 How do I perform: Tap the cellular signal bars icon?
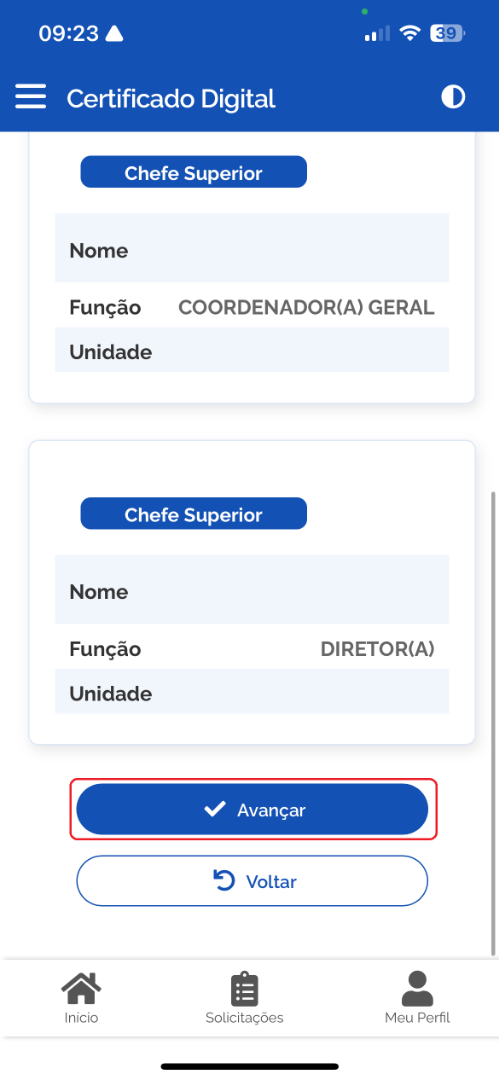coord(377,33)
